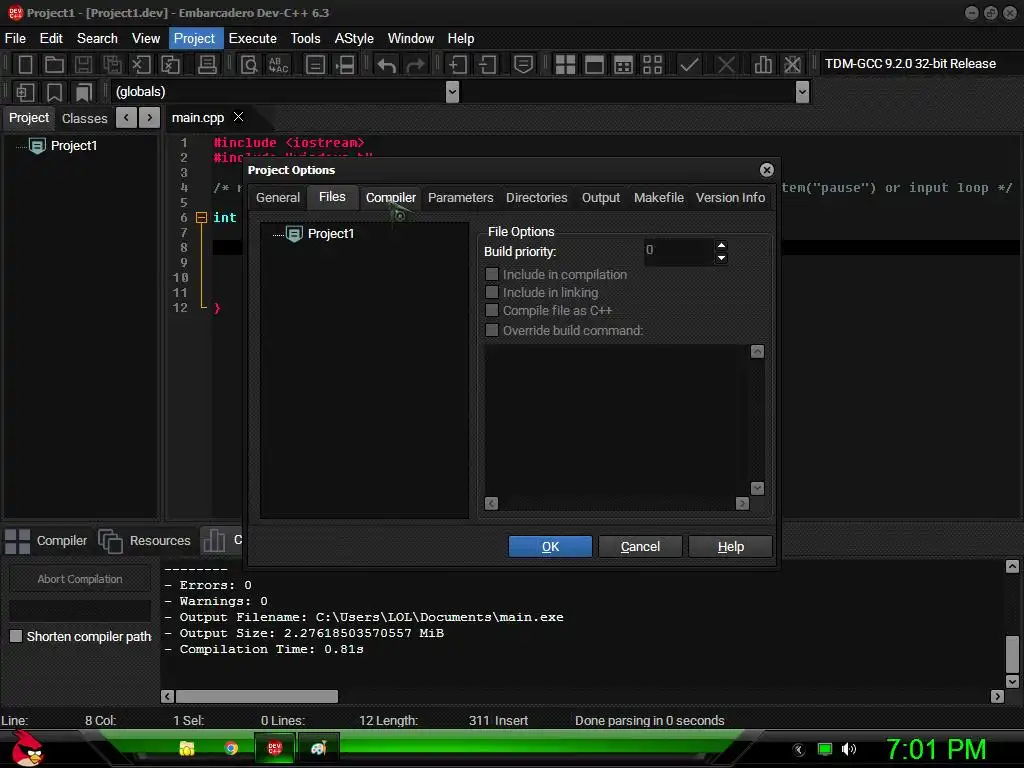Confirm the dialog with OK
The width and height of the screenshot is (1024, 768).
[550, 547]
